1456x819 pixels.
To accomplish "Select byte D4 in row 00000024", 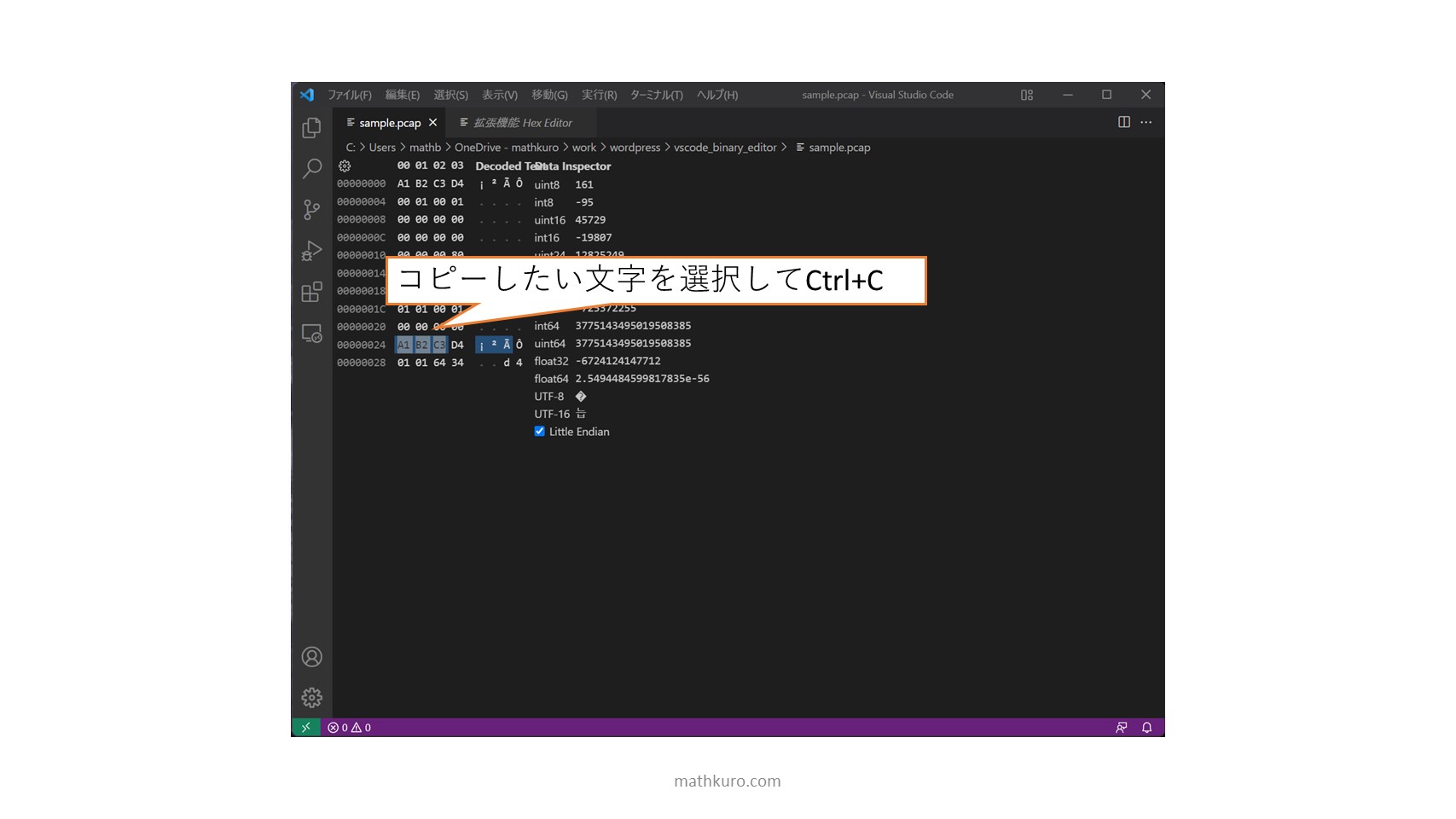I will [x=457, y=346].
